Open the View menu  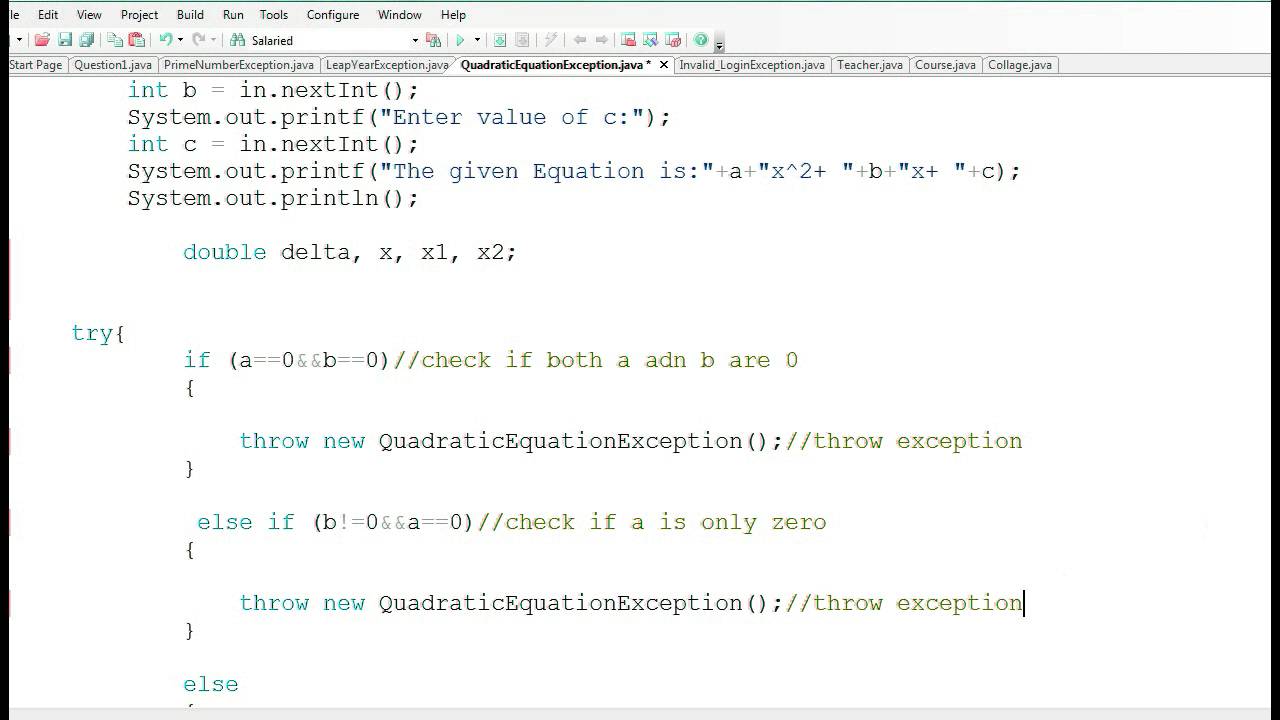pos(89,14)
